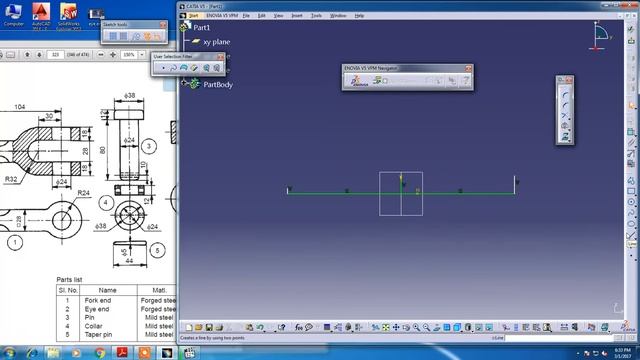Toggle the Grid option in Sketch tools
This screenshot has height=360, width=640.
pyautogui.click(x=113, y=37)
